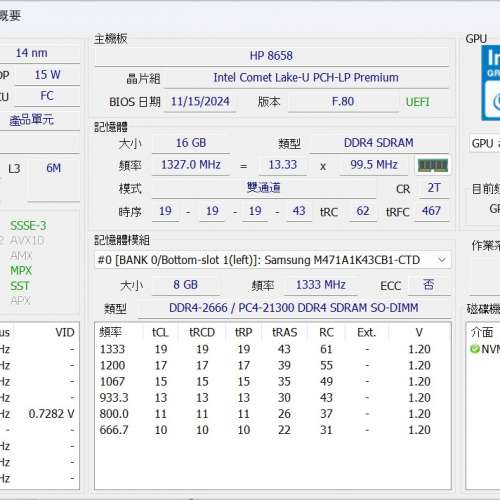Click the 介面 column header
The image size is (500, 500).
click(482, 333)
